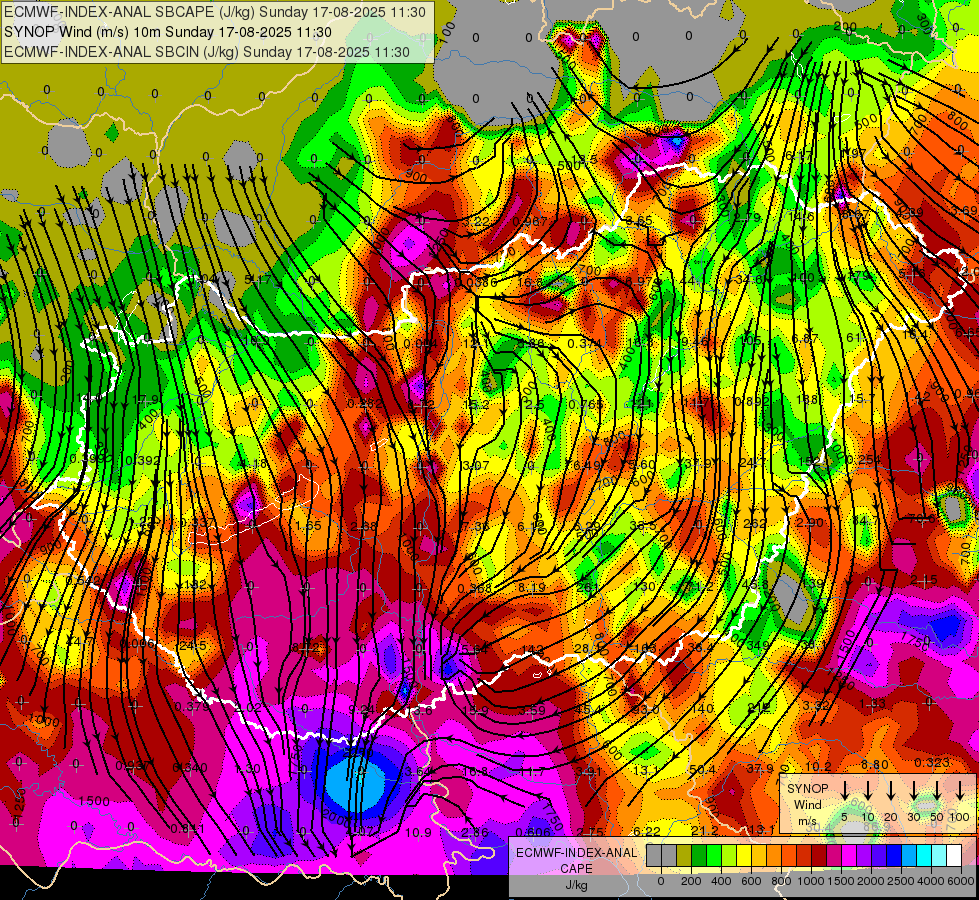Screen dimensions: 979x900
Task: Click the 15.2 value on the map
Action: [476, 404]
